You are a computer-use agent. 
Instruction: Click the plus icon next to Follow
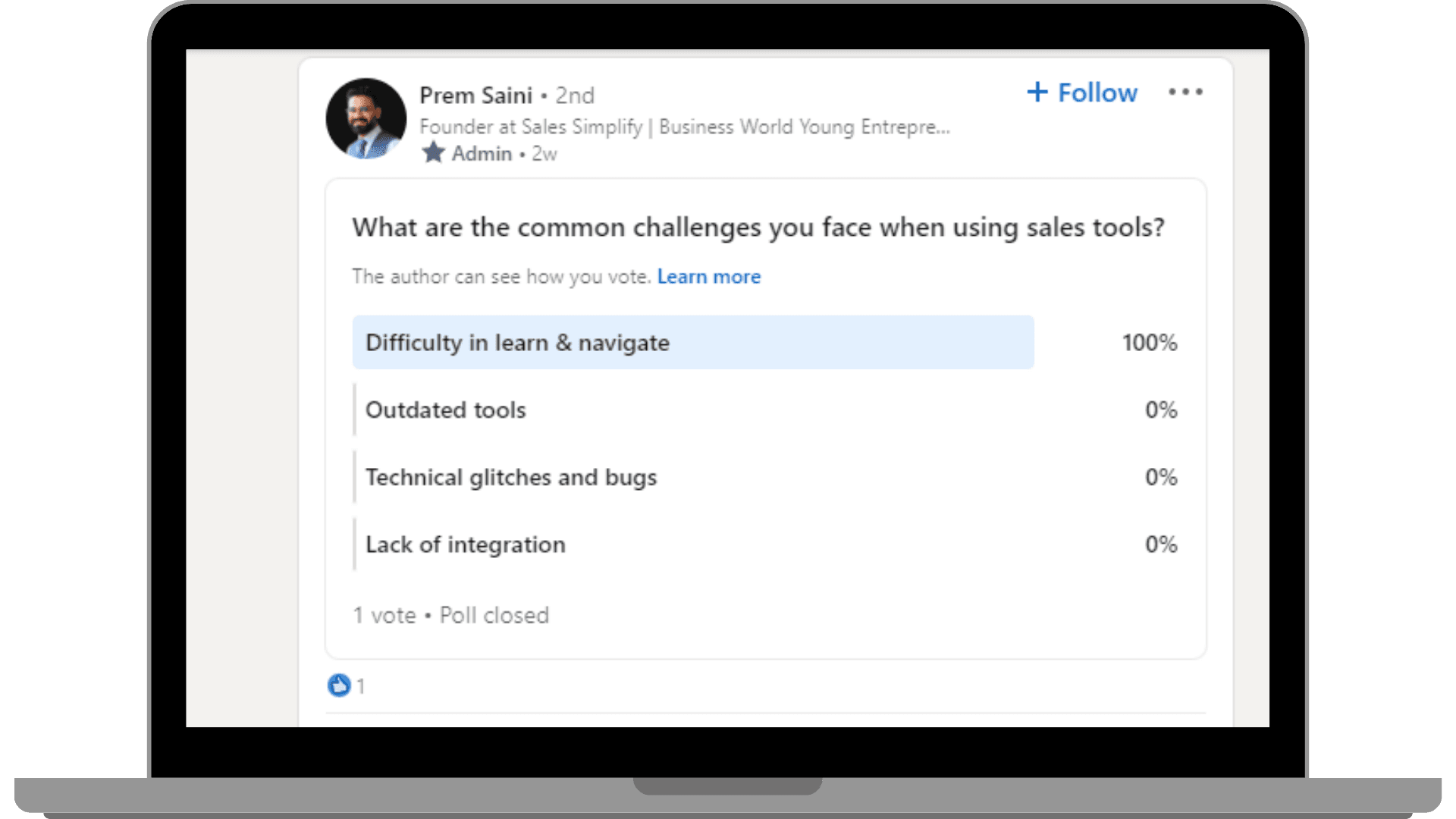(x=1038, y=92)
